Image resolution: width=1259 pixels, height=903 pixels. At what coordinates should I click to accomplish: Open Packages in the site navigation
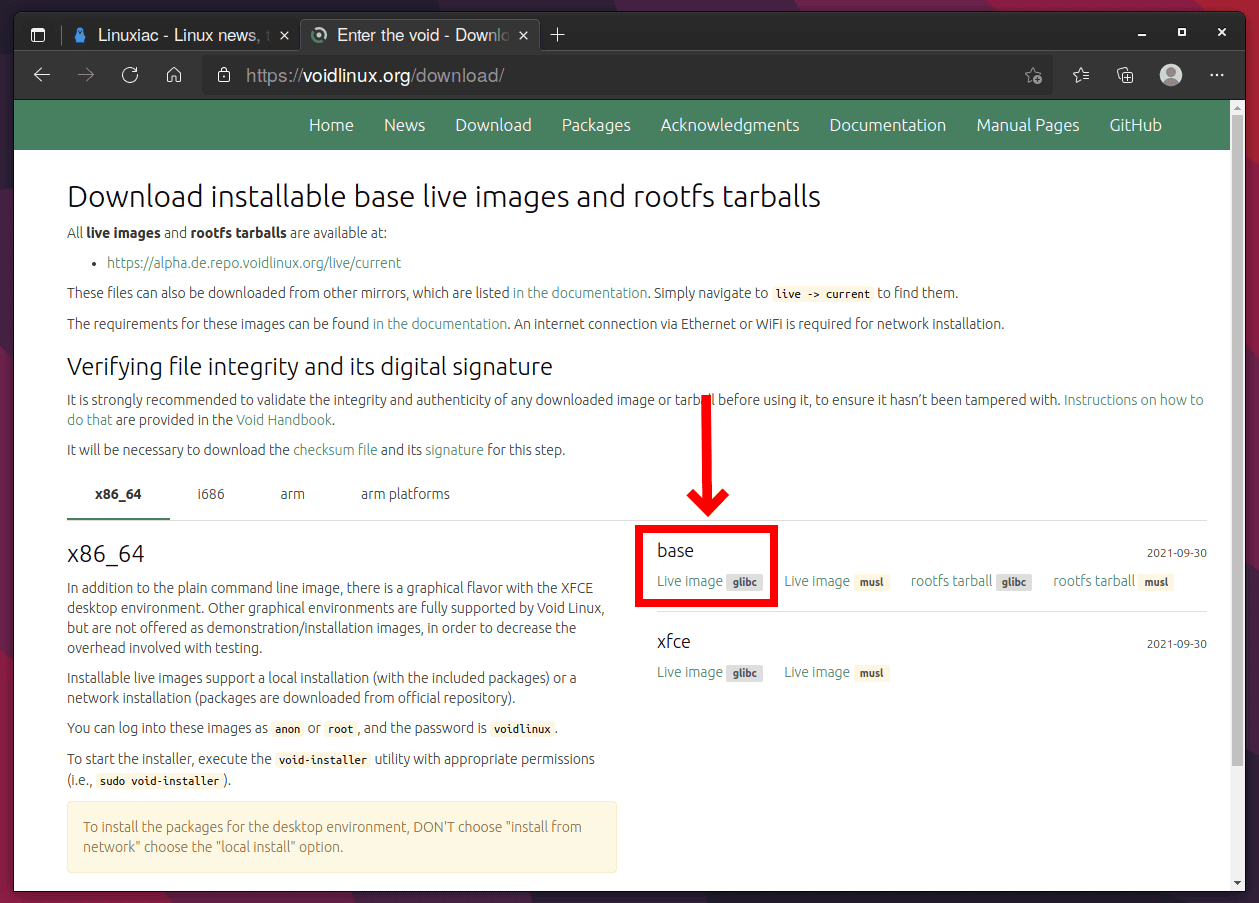click(596, 125)
